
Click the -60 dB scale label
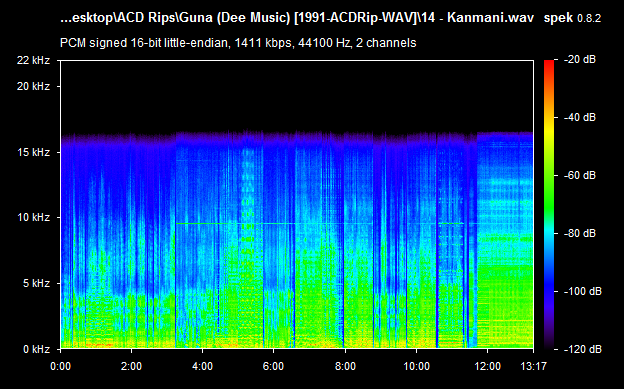(x=579, y=175)
